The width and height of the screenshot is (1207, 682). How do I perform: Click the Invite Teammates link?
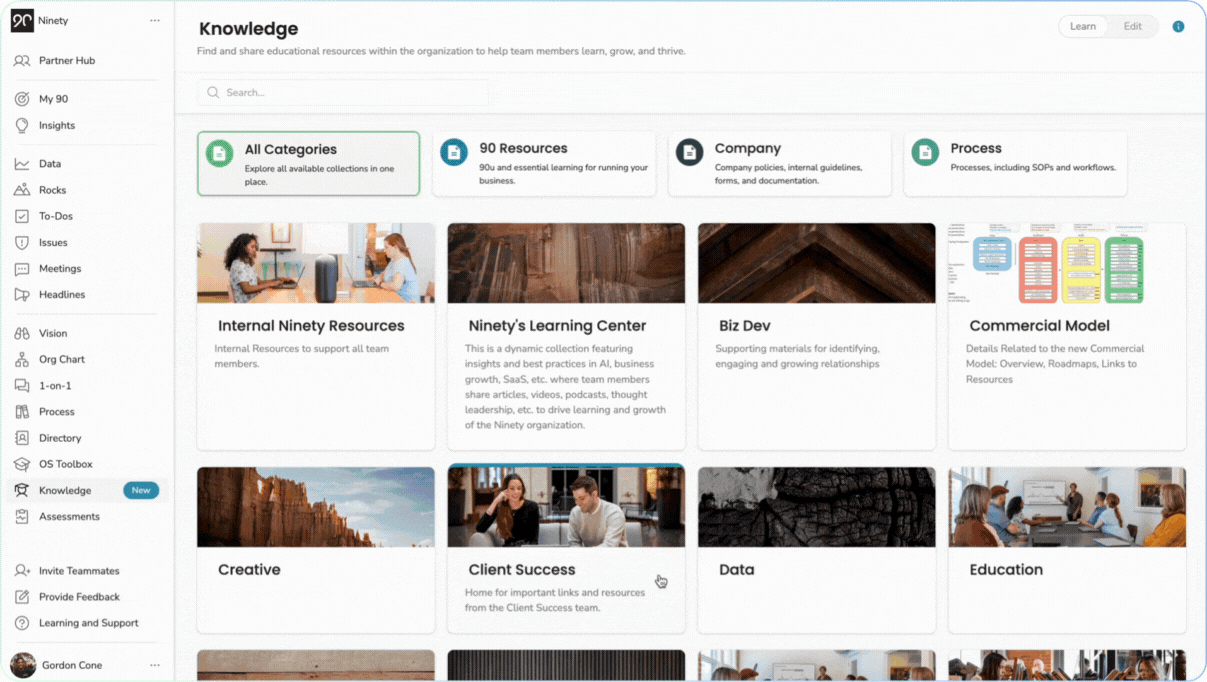[x=79, y=571]
